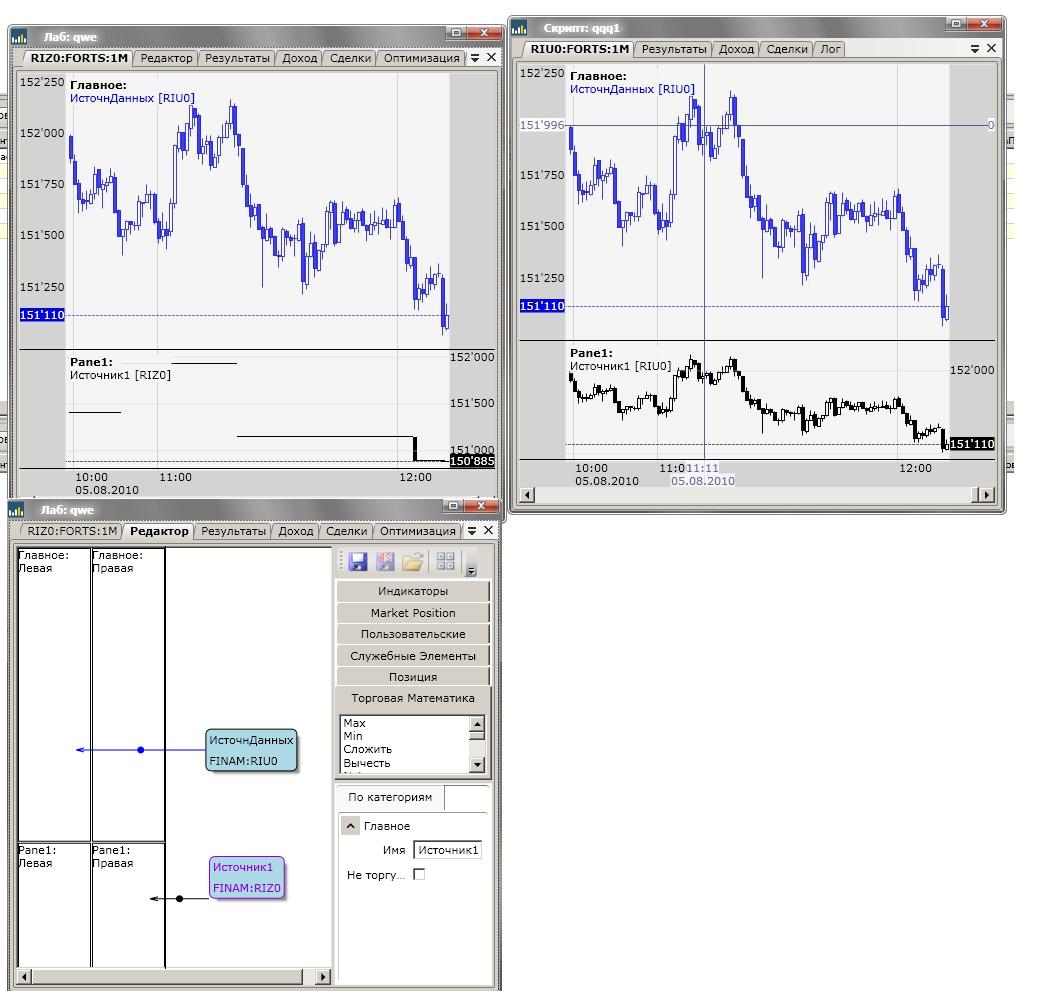This screenshot has height=991, width=1049.
Task: Close the tab panel in top Лаб: qwe window
Action: (491, 58)
